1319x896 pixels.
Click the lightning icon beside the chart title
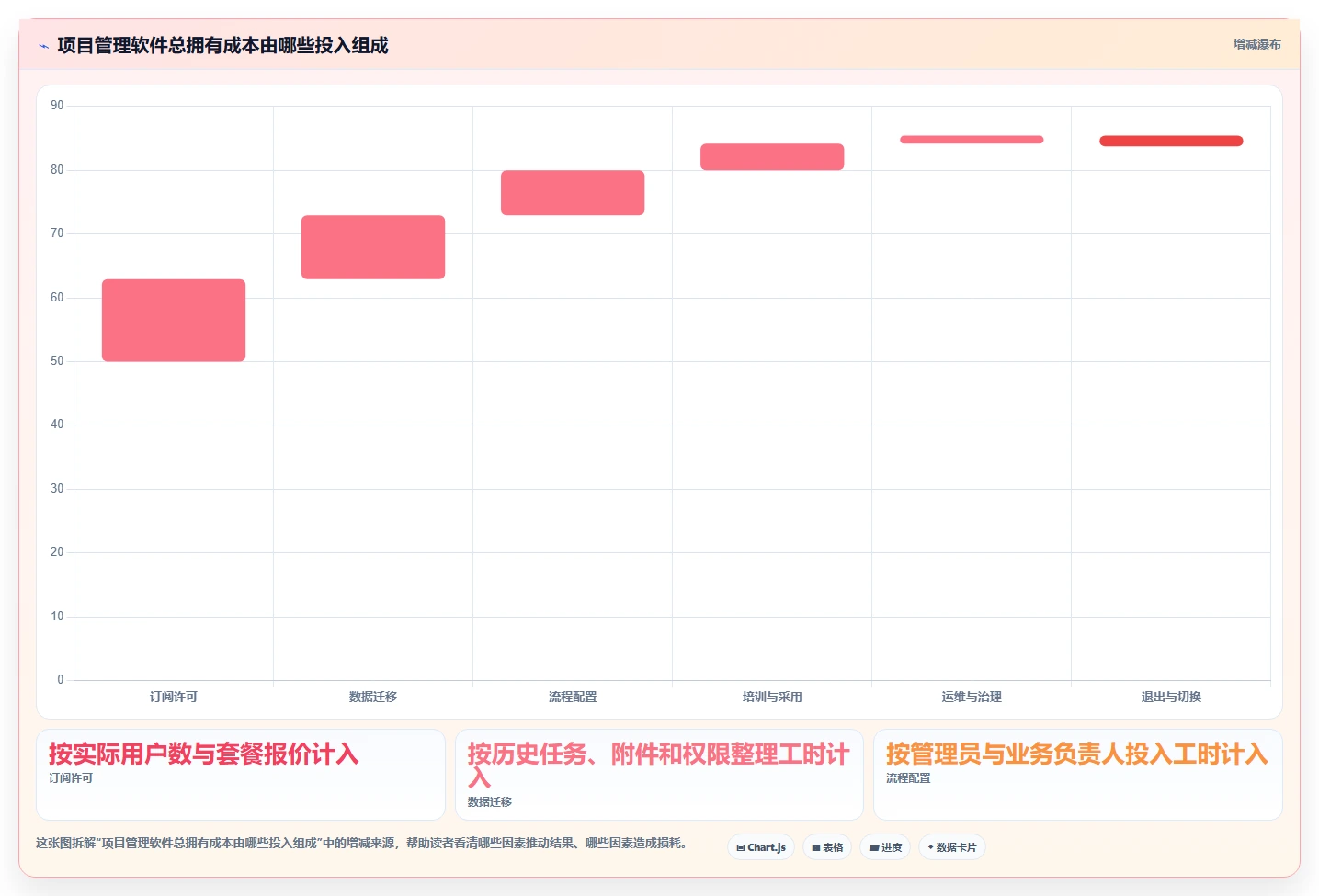[43, 46]
